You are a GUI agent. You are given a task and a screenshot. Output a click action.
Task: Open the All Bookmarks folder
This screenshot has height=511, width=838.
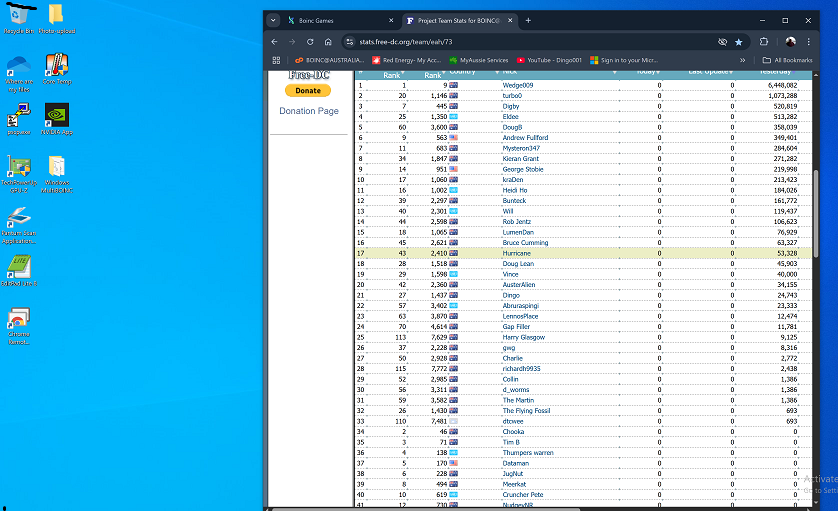click(x=787, y=60)
